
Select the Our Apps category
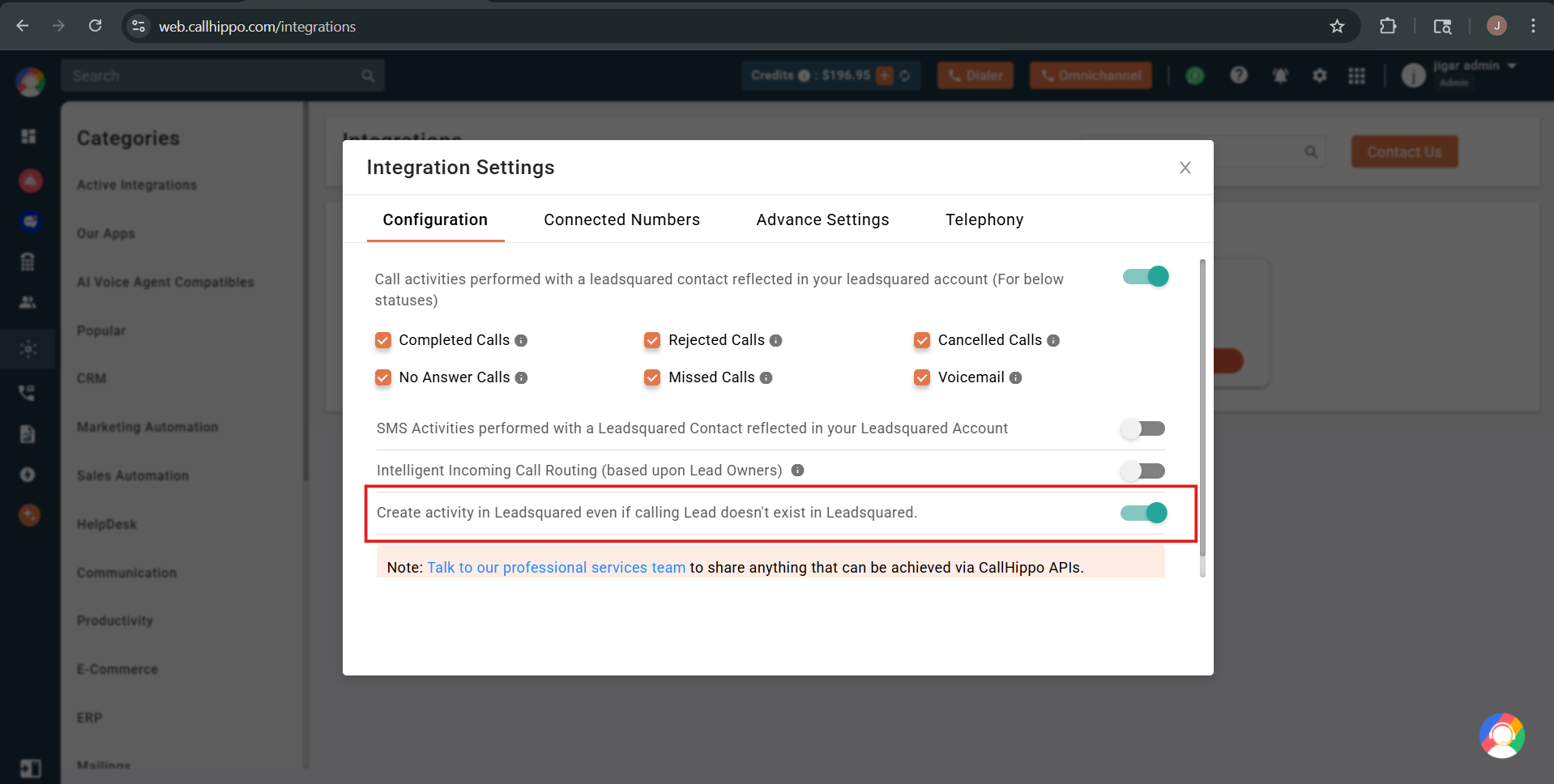[106, 233]
